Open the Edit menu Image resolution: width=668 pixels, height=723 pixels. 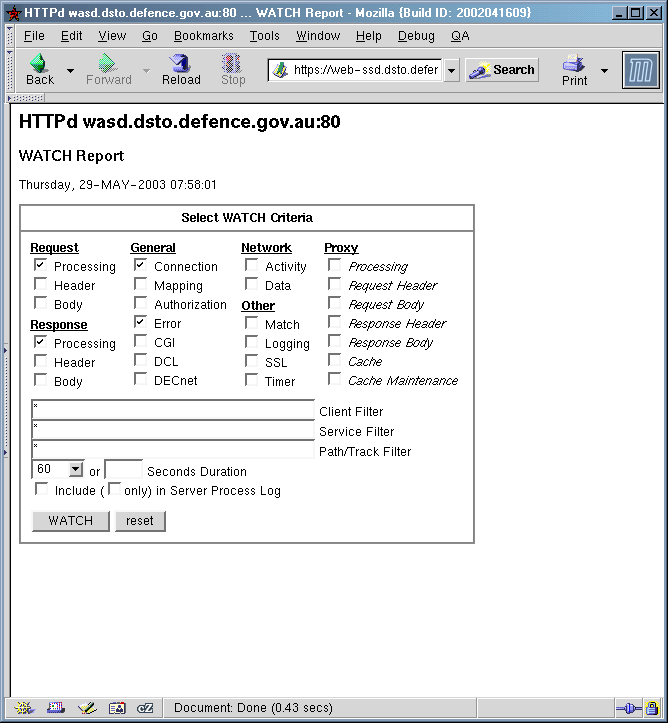click(71, 36)
